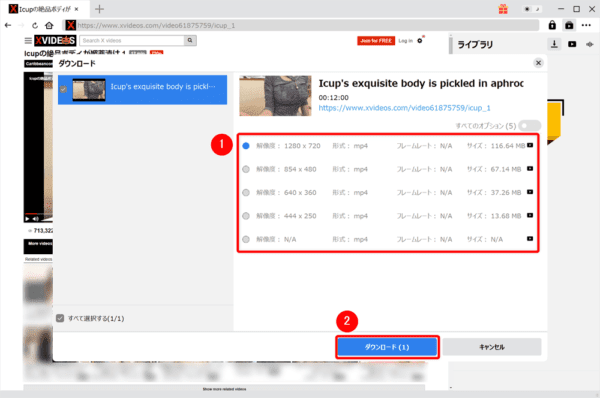Image resolution: width=600 pixels, height=398 pixels.
Task: Click the XVIDEOS site logo
Action: [x=55, y=40]
